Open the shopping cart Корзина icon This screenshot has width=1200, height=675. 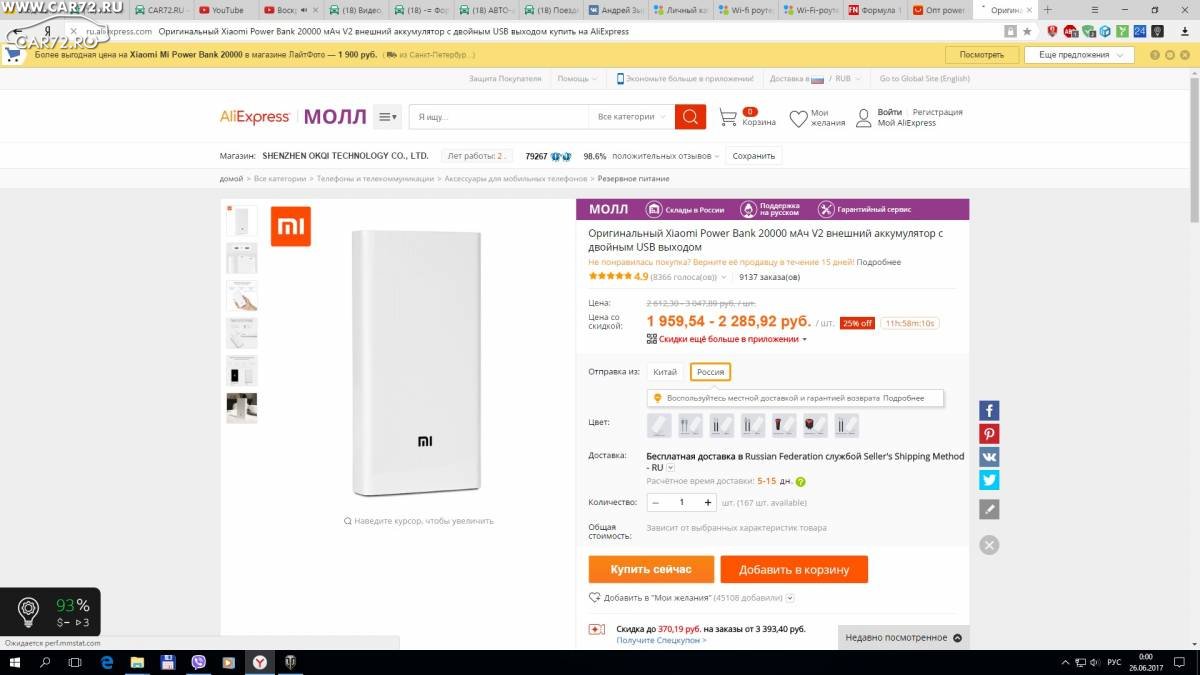(729, 118)
